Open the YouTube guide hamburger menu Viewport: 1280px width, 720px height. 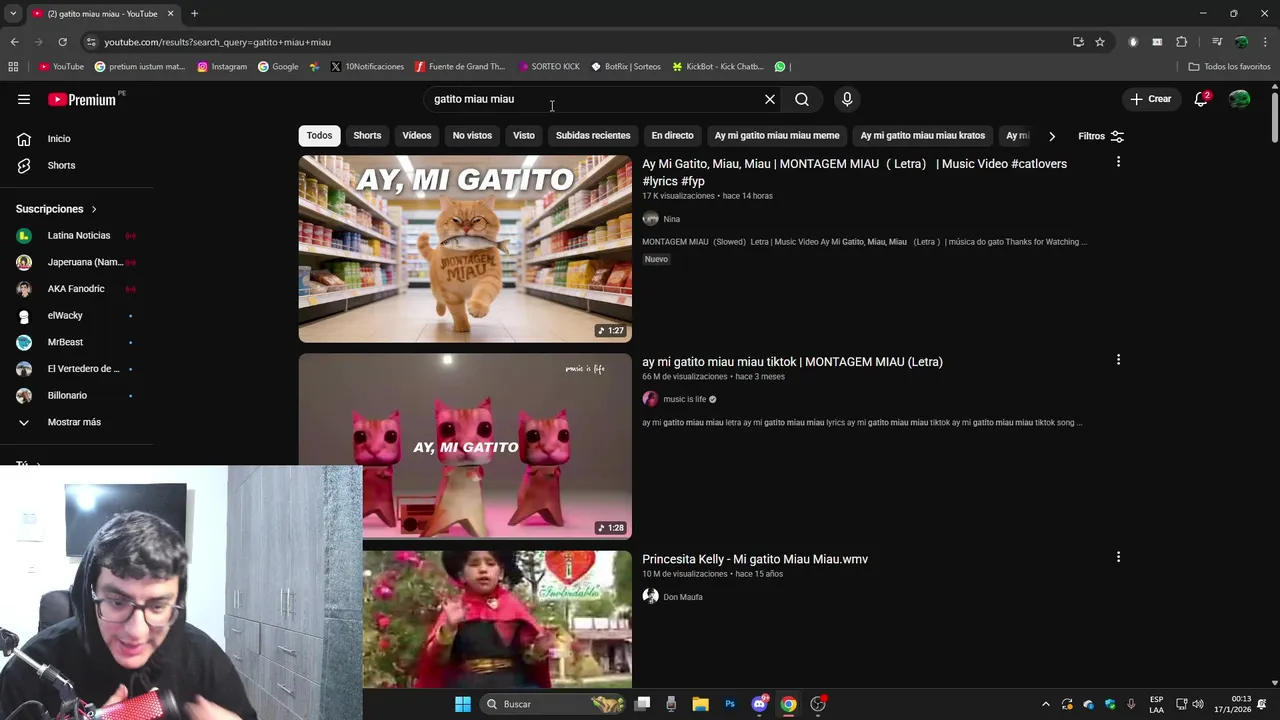24,99
